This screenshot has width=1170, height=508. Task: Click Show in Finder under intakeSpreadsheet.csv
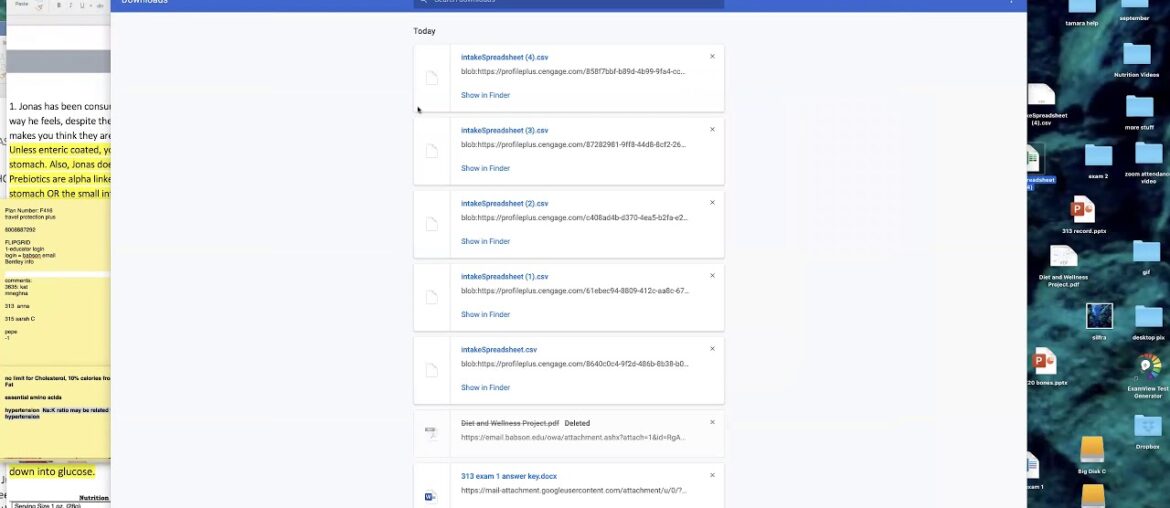tap(485, 388)
